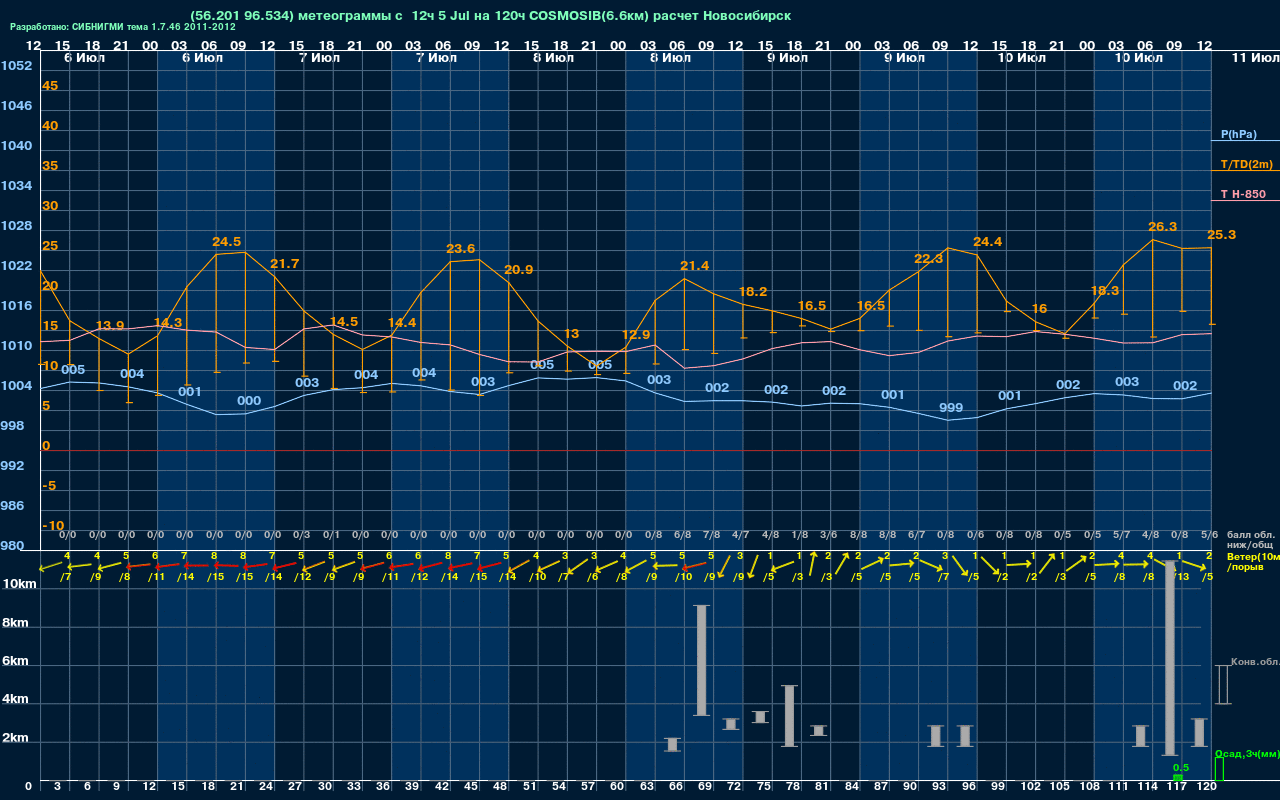Click the green precipitation bar at hour 117
The height and width of the screenshot is (800, 1280).
pos(1177,778)
